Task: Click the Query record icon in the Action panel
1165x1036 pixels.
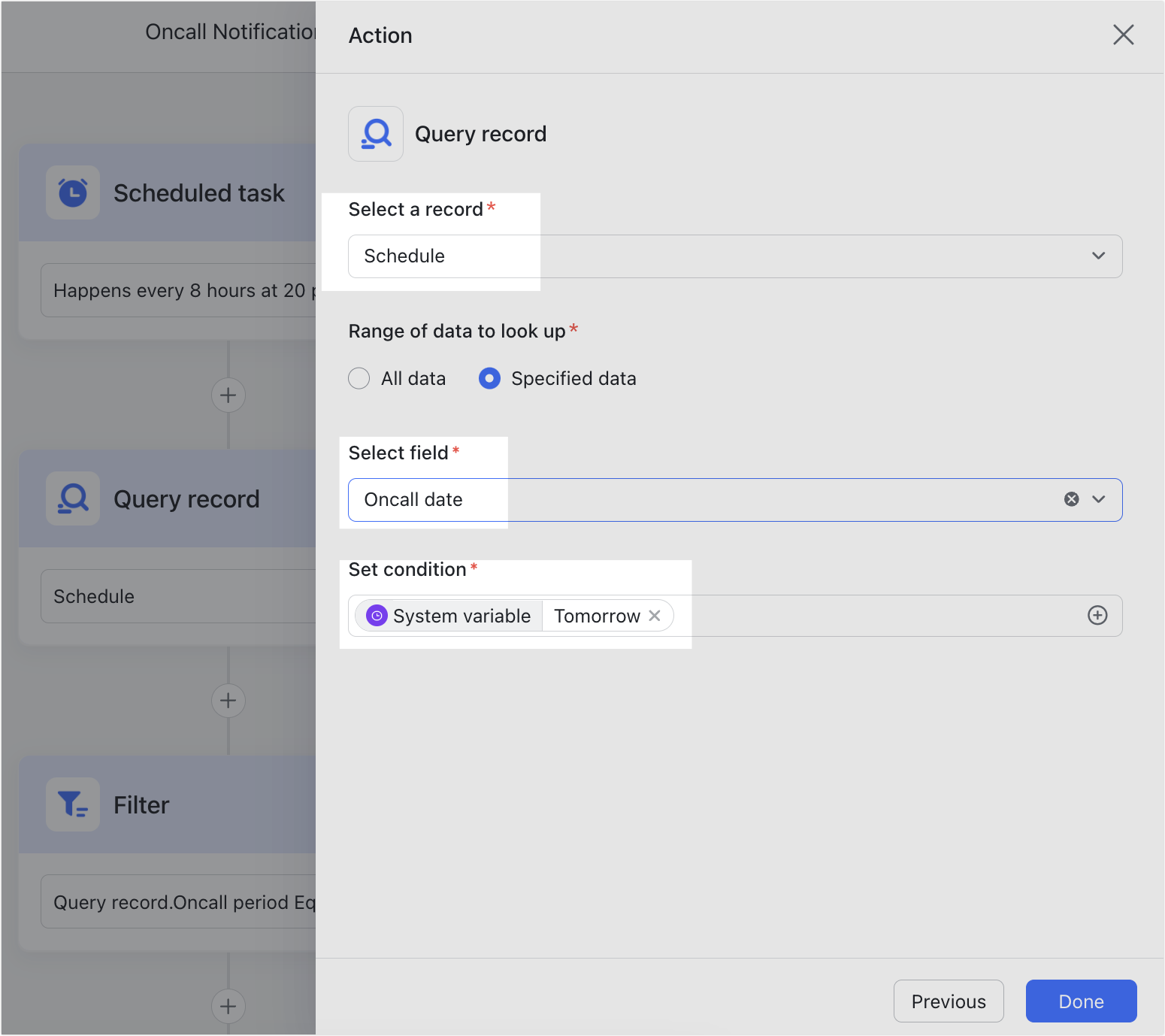Action: click(376, 134)
